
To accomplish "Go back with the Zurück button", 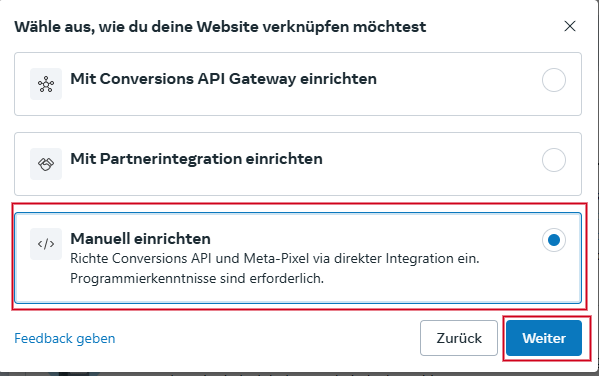I will [459, 338].
